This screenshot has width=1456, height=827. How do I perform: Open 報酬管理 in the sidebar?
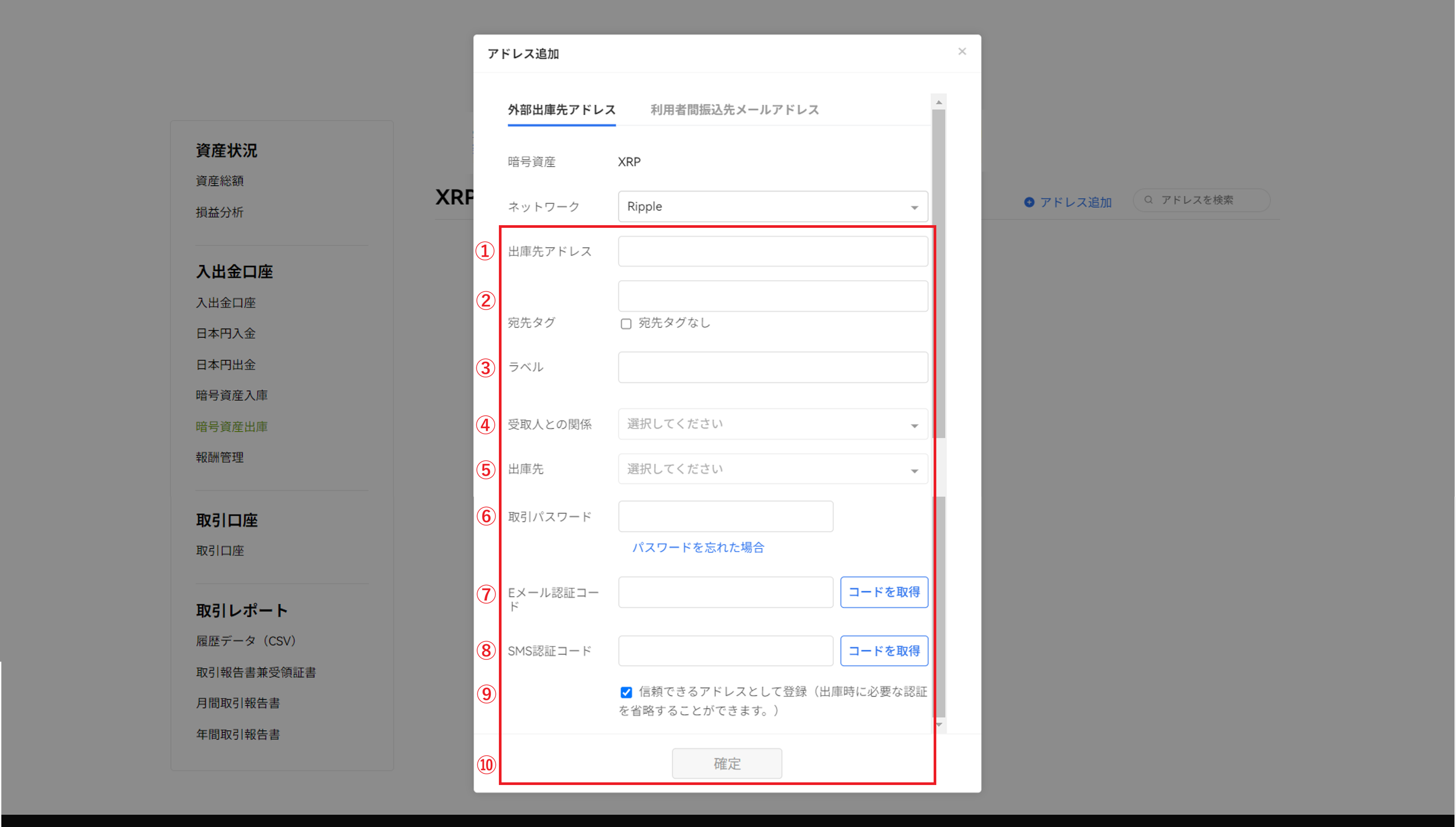coord(219,457)
